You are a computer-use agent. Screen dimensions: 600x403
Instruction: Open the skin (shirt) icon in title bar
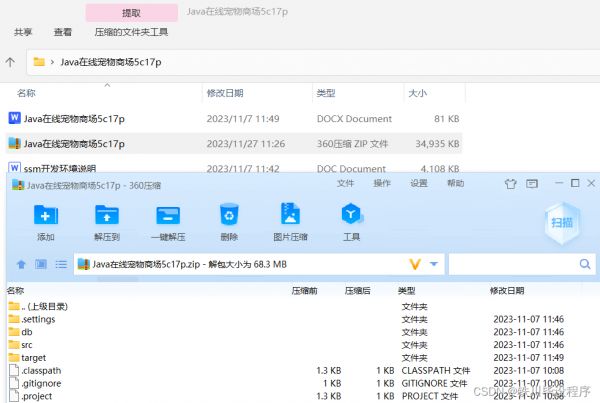pos(510,184)
